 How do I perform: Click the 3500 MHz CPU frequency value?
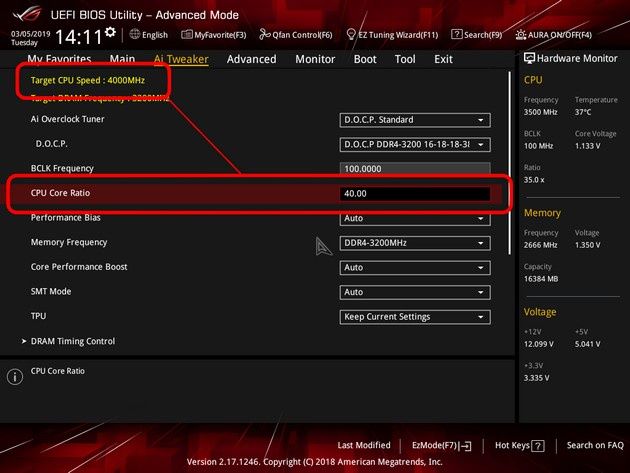(x=540, y=112)
